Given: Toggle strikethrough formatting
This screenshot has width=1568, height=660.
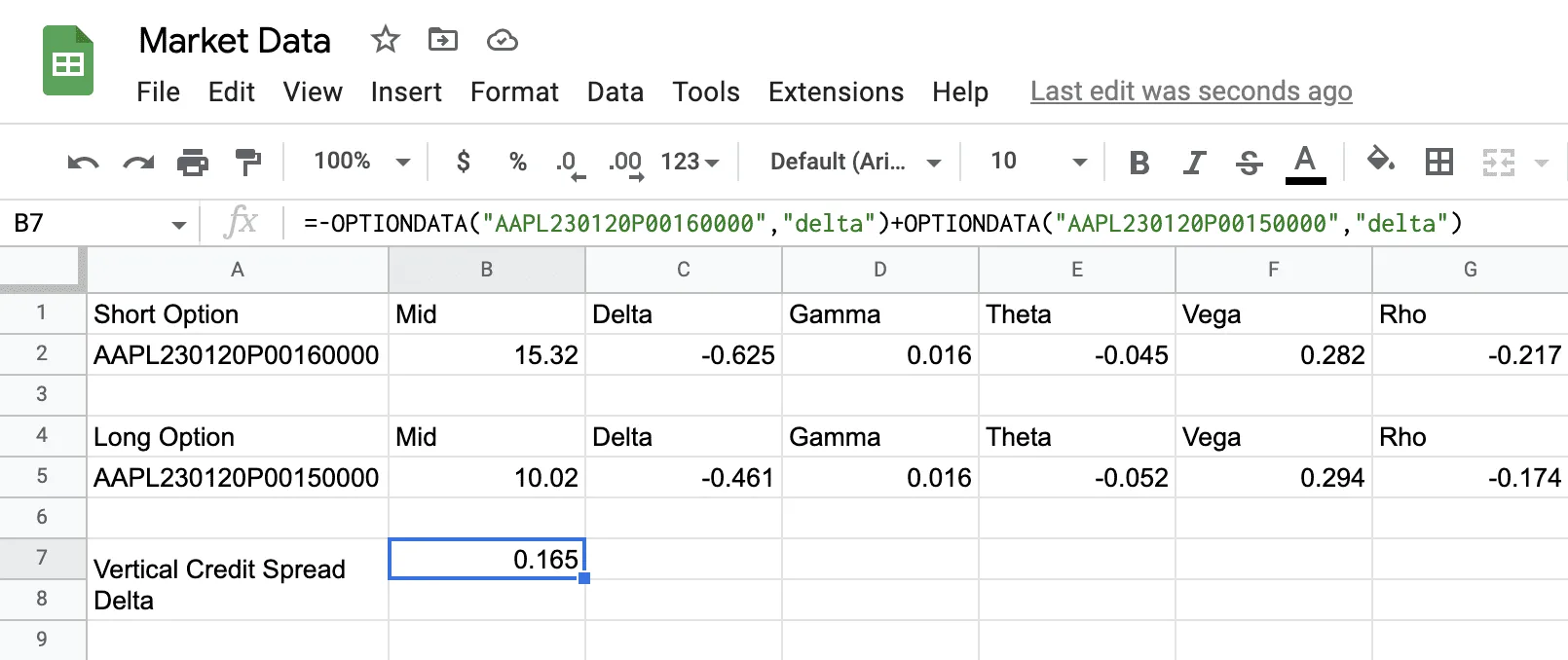Looking at the screenshot, I should (x=1249, y=163).
